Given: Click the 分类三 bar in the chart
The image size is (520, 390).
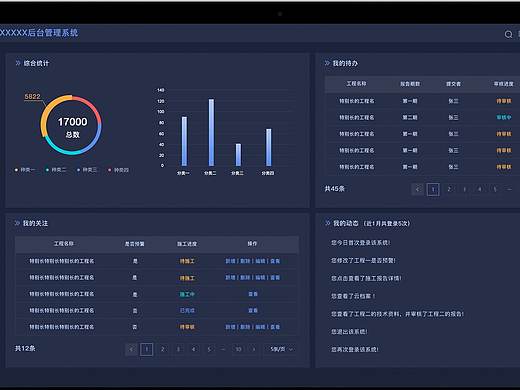Looking at the screenshot, I should pos(238,155).
